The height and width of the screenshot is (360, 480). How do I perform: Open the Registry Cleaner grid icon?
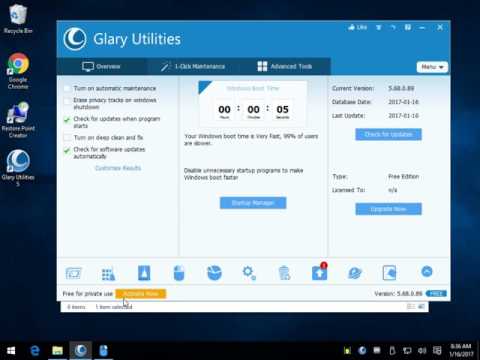pos(108,274)
